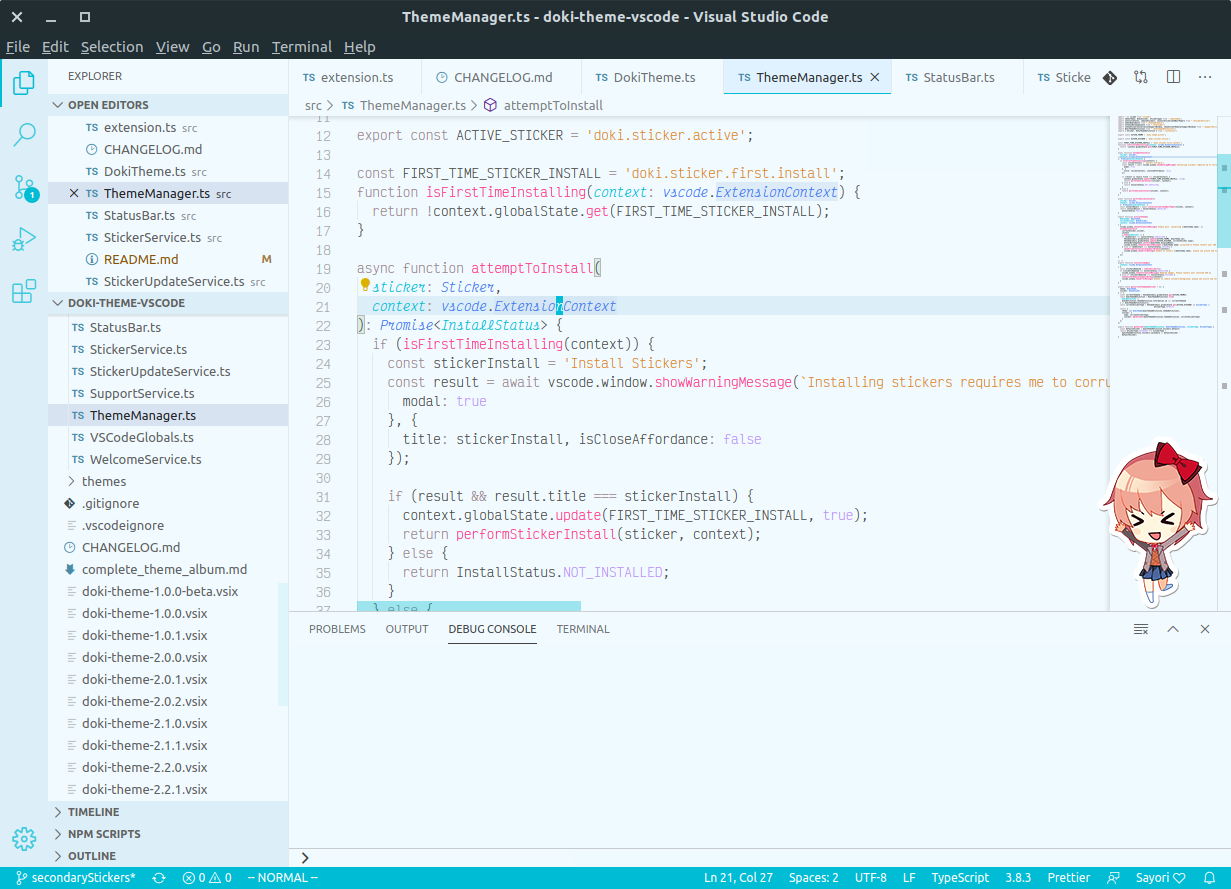Open the Search view in activity bar
The image size is (1231, 889).
click(24, 135)
